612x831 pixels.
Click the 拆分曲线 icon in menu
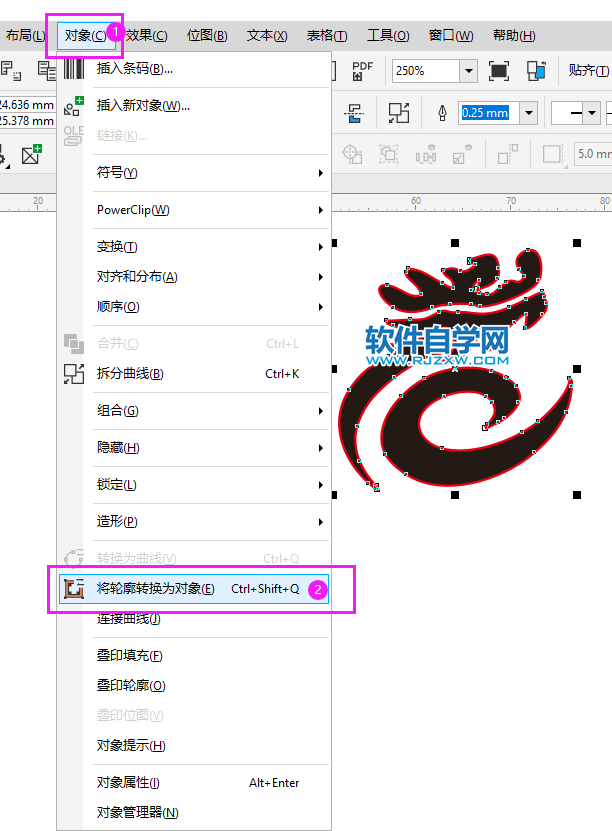[74, 374]
